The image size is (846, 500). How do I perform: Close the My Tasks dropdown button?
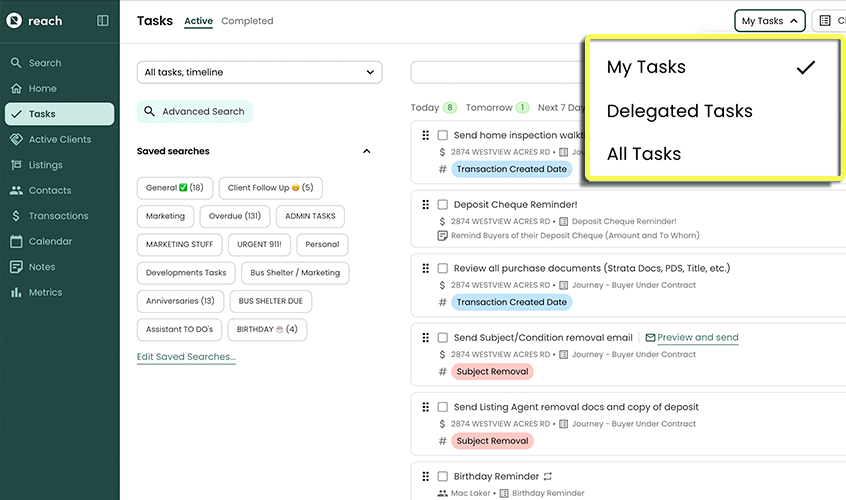tap(769, 21)
